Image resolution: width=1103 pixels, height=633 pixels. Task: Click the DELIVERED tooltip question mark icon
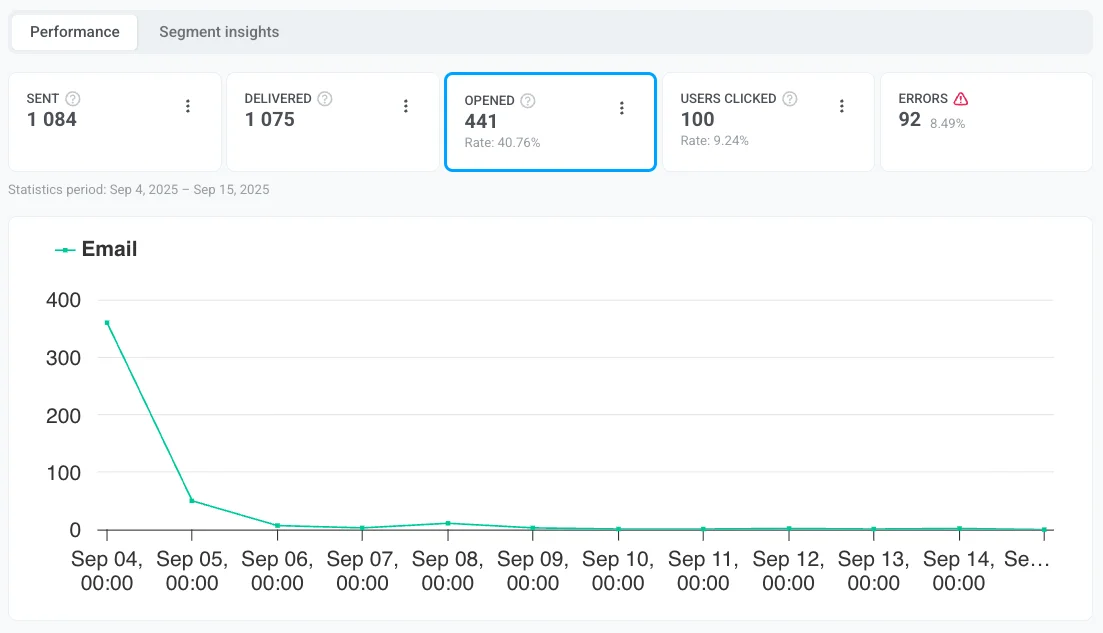[x=322, y=98]
